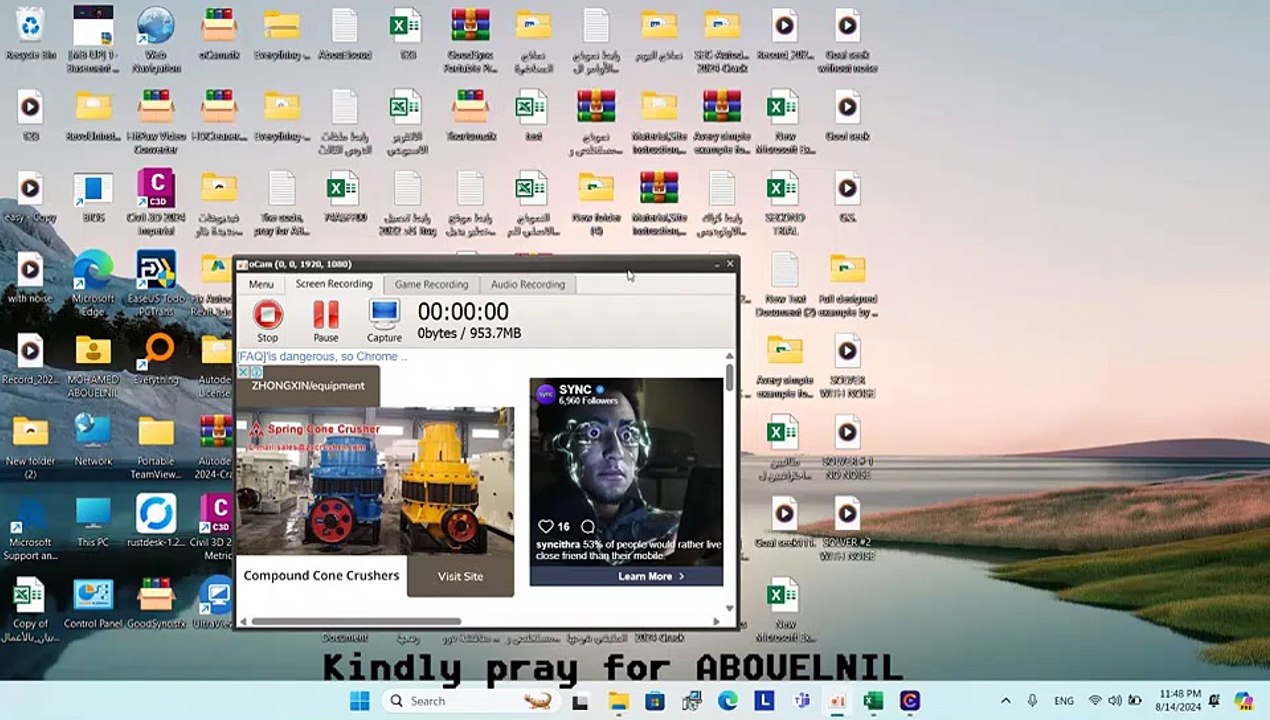Viewport: 1270px width, 720px height.
Task: Open the Windows Start menu
Action: pos(360,701)
